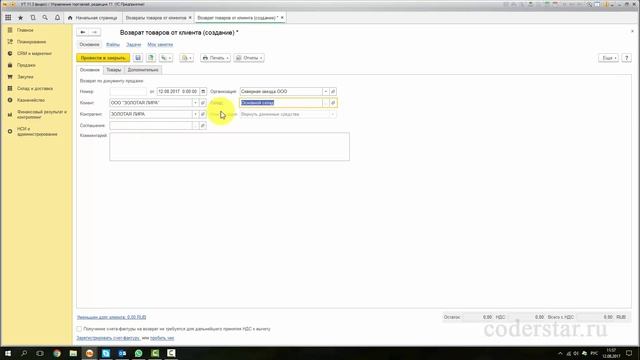Click into the Номер input field
Screen dimensions: 640x360
128,91
